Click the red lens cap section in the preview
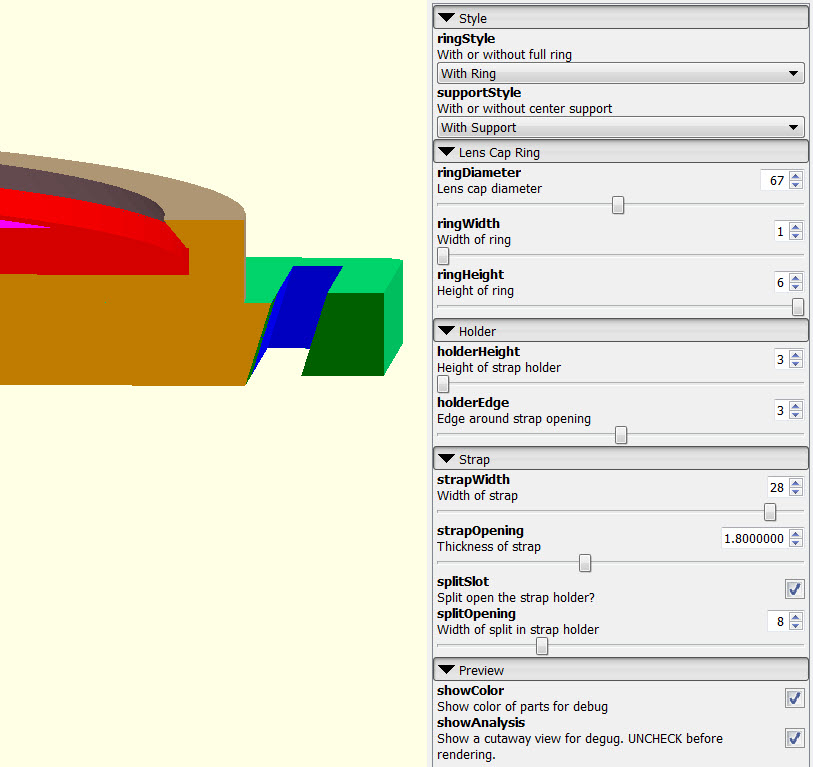Screen dimensions: 813x767 pyautogui.click(x=93, y=254)
